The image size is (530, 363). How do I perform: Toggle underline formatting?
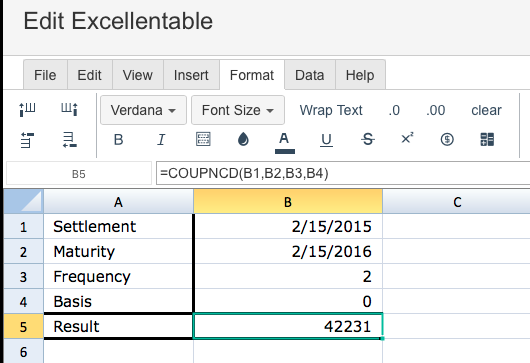click(326, 140)
